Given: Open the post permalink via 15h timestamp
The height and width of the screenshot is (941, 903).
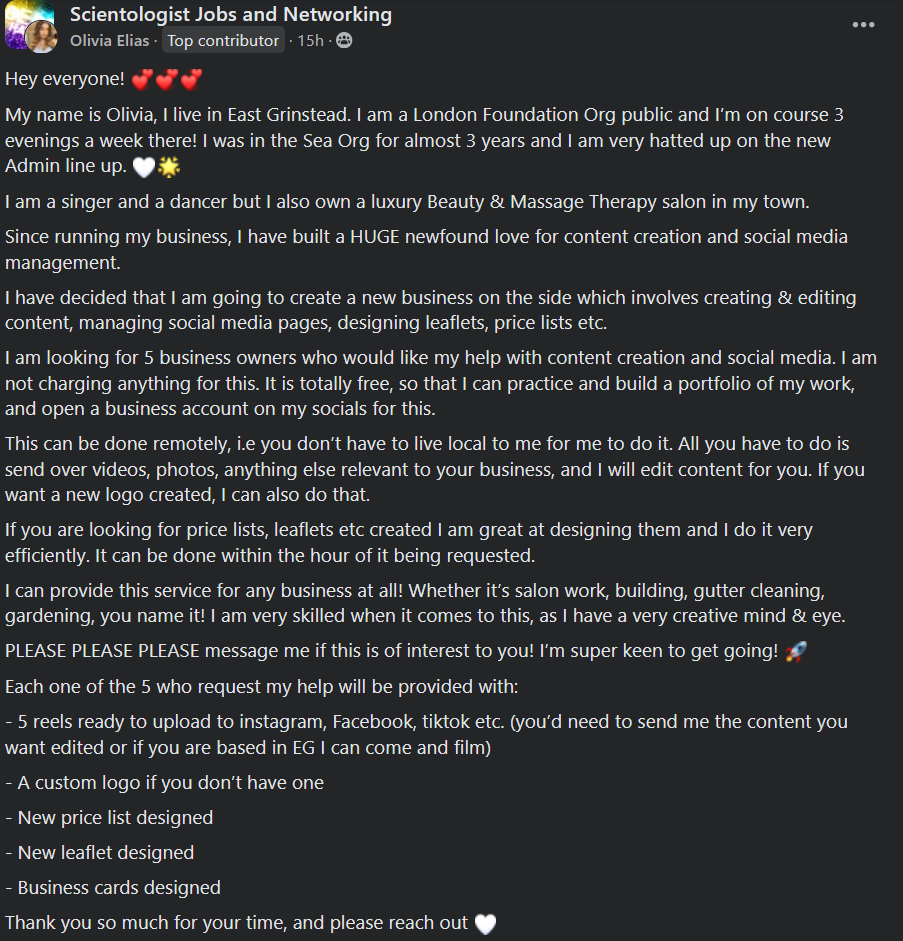Looking at the screenshot, I should point(312,41).
